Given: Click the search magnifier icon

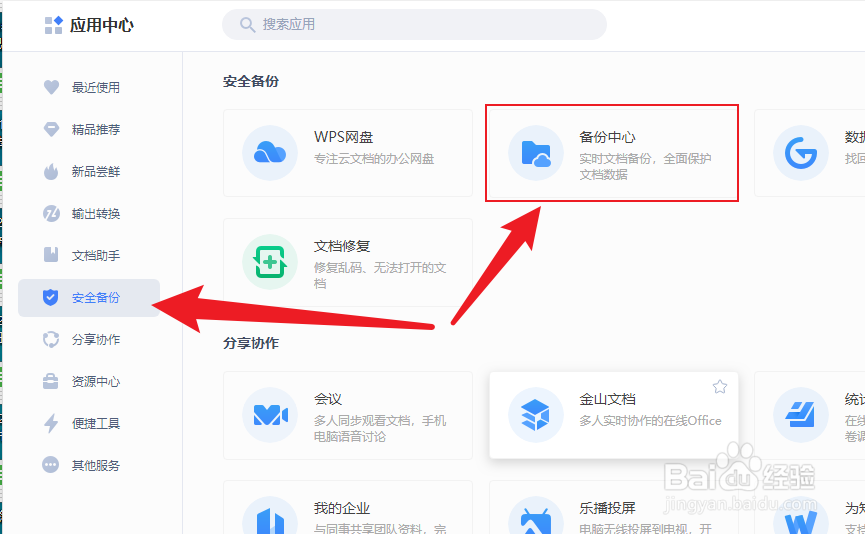Looking at the screenshot, I should (247, 25).
